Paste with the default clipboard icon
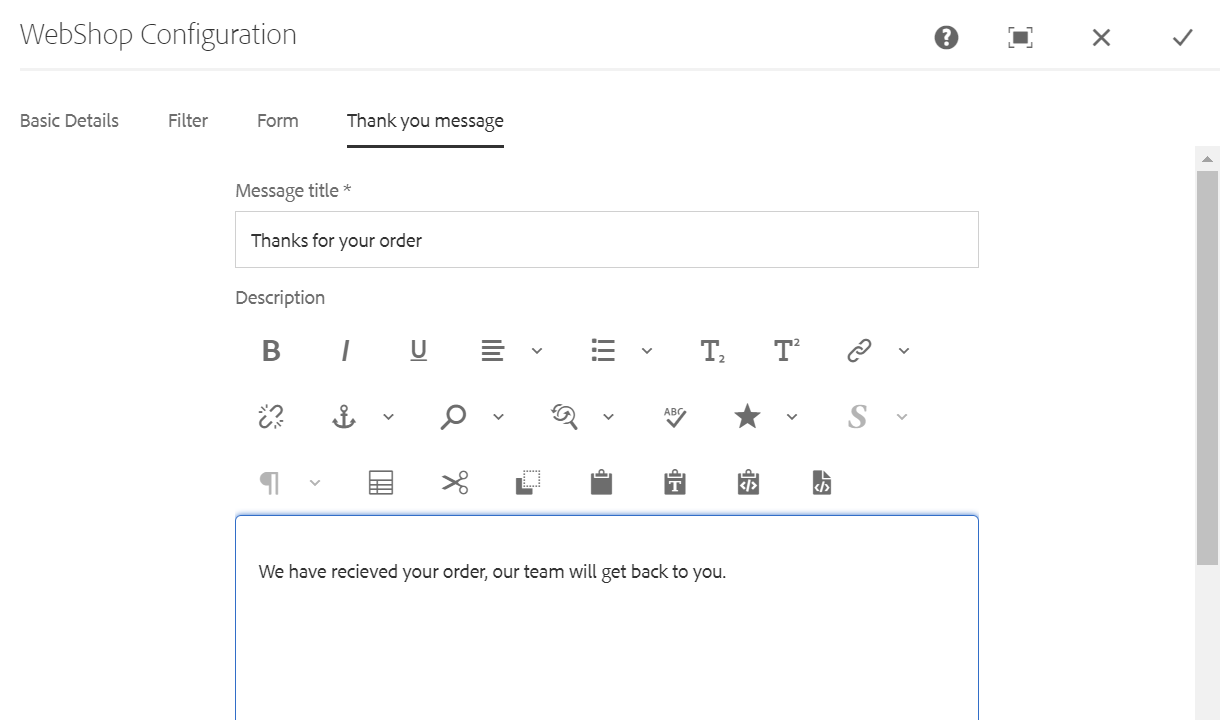Screen dimensions: 1225x720 point(601,483)
